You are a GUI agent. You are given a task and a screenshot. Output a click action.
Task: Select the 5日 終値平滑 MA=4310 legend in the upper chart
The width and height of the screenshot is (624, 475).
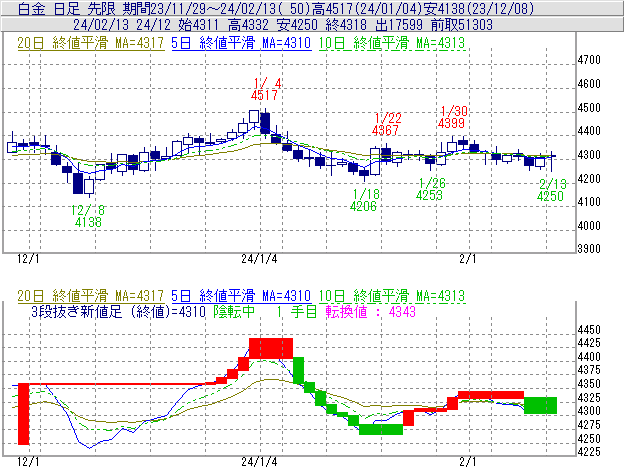coord(241,43)
